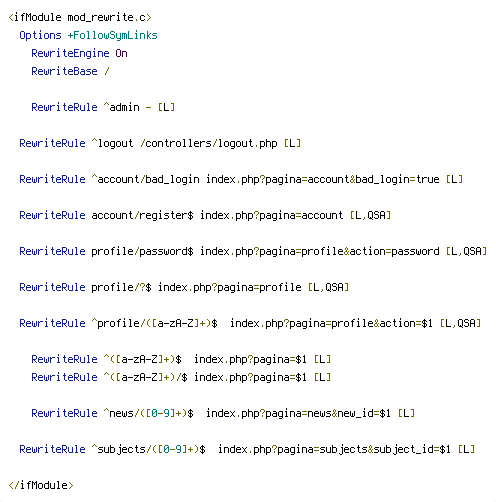Click the opening ifModule mod_rewrite.c tag
Screen dimensions: 496x502
tap(80, 17)
